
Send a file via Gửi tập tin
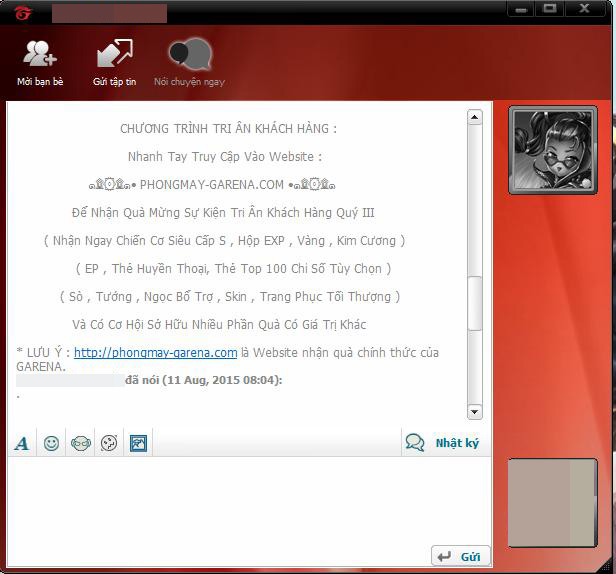coord(114,63)
